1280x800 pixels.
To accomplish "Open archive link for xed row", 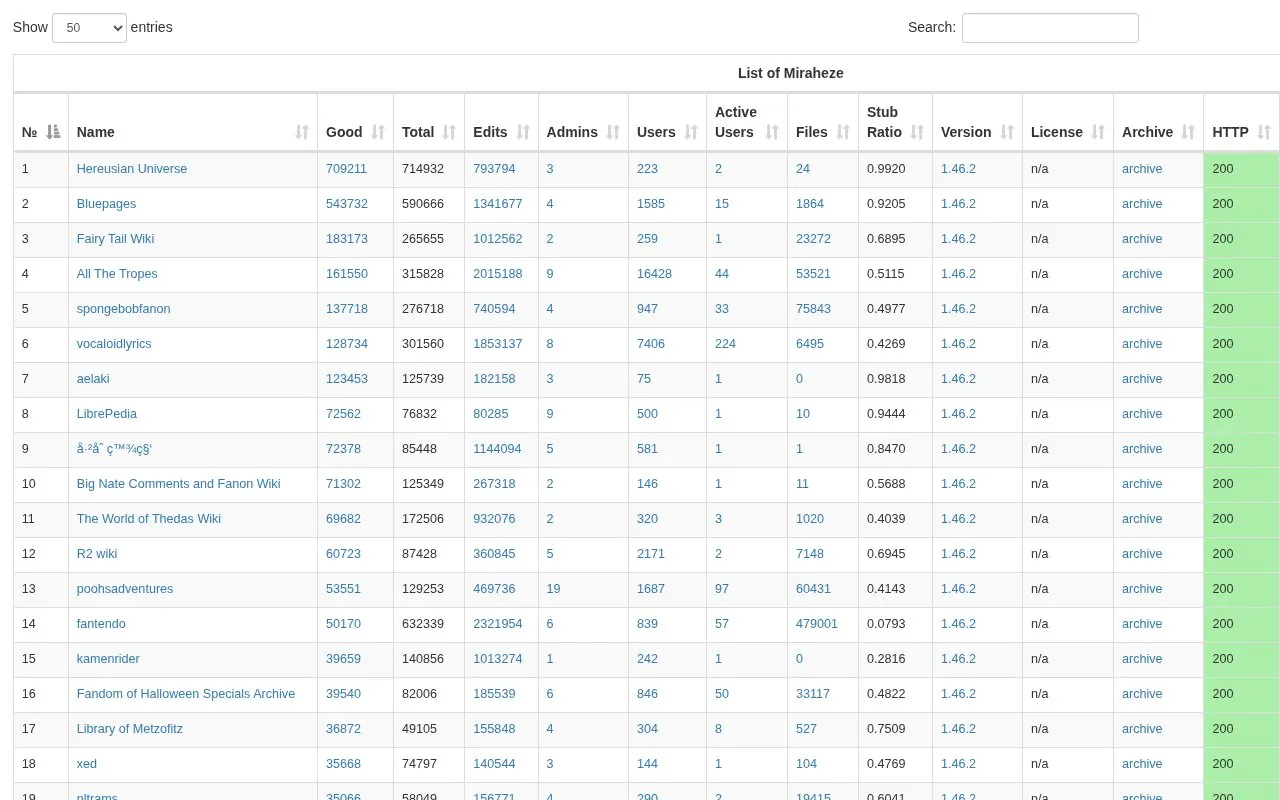I will (1142, 764).
